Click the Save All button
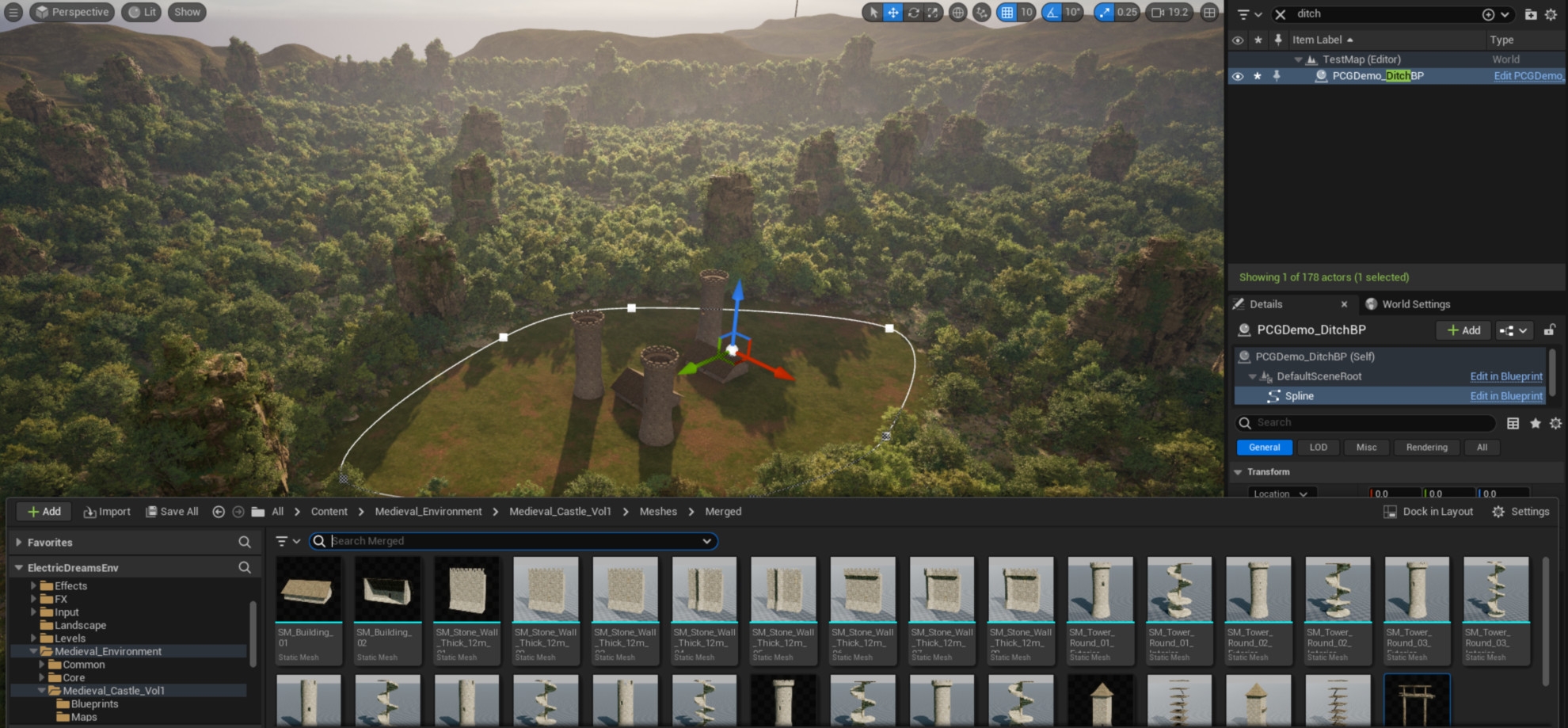1568x728 pixels. 172,512
